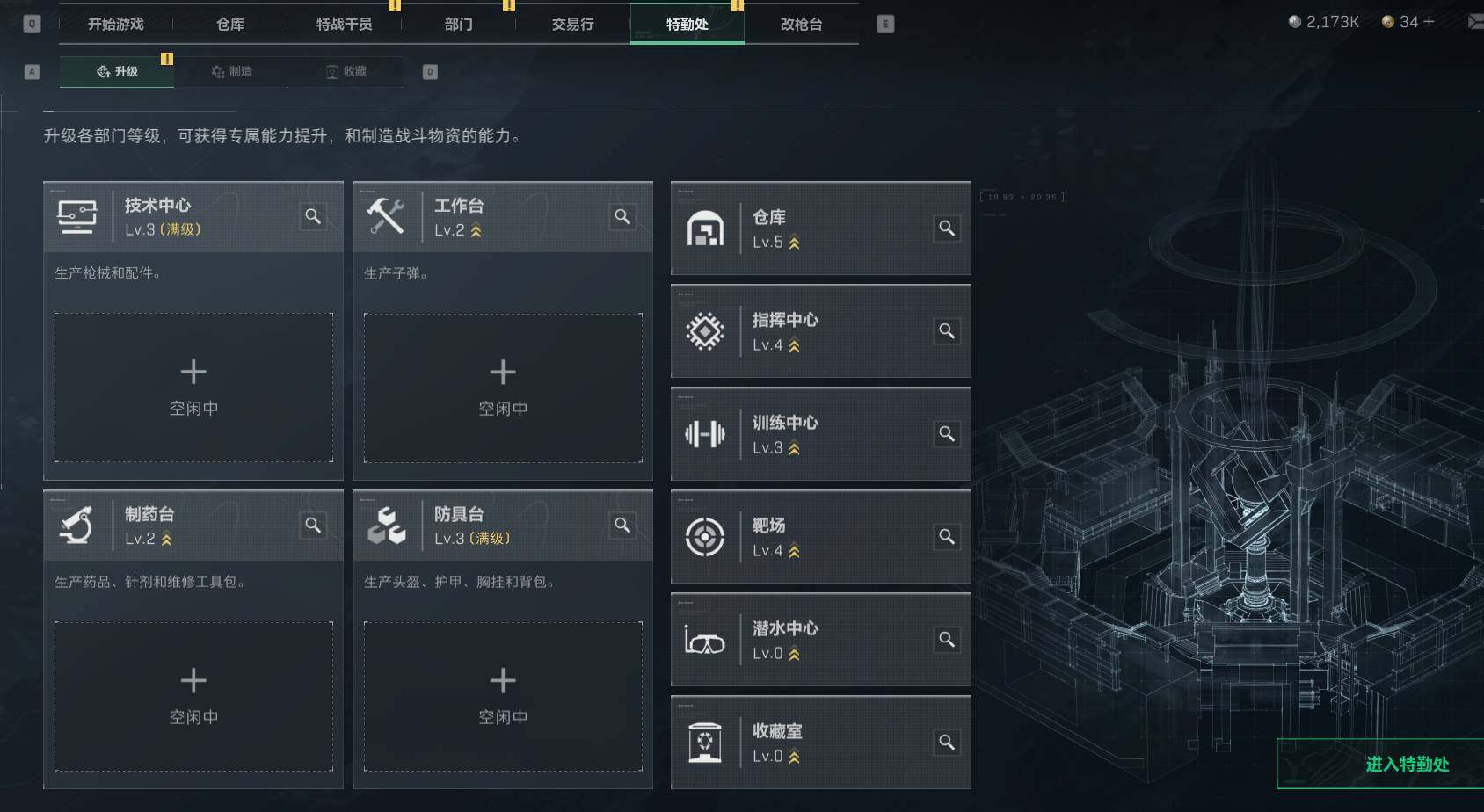Screen dimensions: 1484x812
Task: Select the 潜水中心 diving goggles icon
Action: [705, 640]
